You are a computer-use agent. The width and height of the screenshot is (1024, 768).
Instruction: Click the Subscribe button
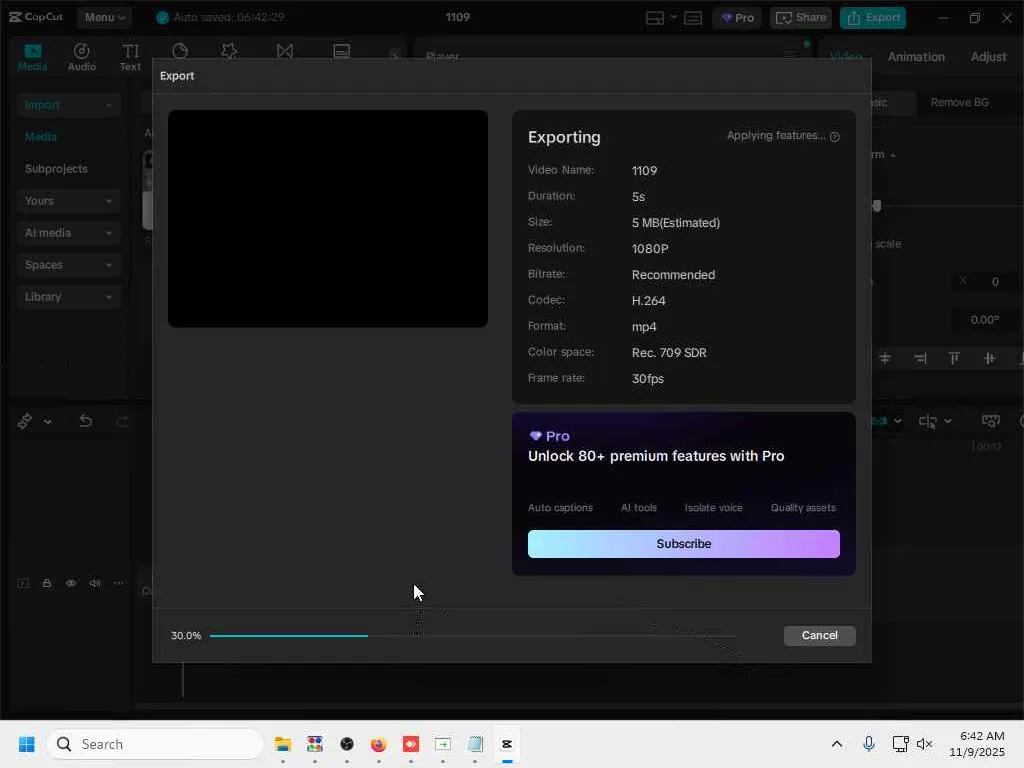click(684, 544)
